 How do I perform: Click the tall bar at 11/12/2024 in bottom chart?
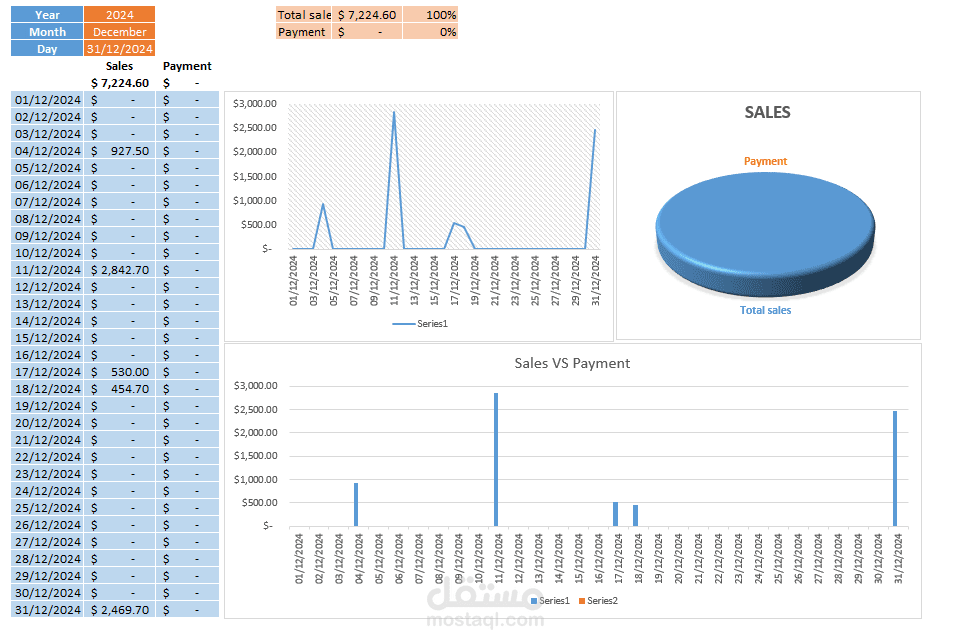click(x=494, y=455)
